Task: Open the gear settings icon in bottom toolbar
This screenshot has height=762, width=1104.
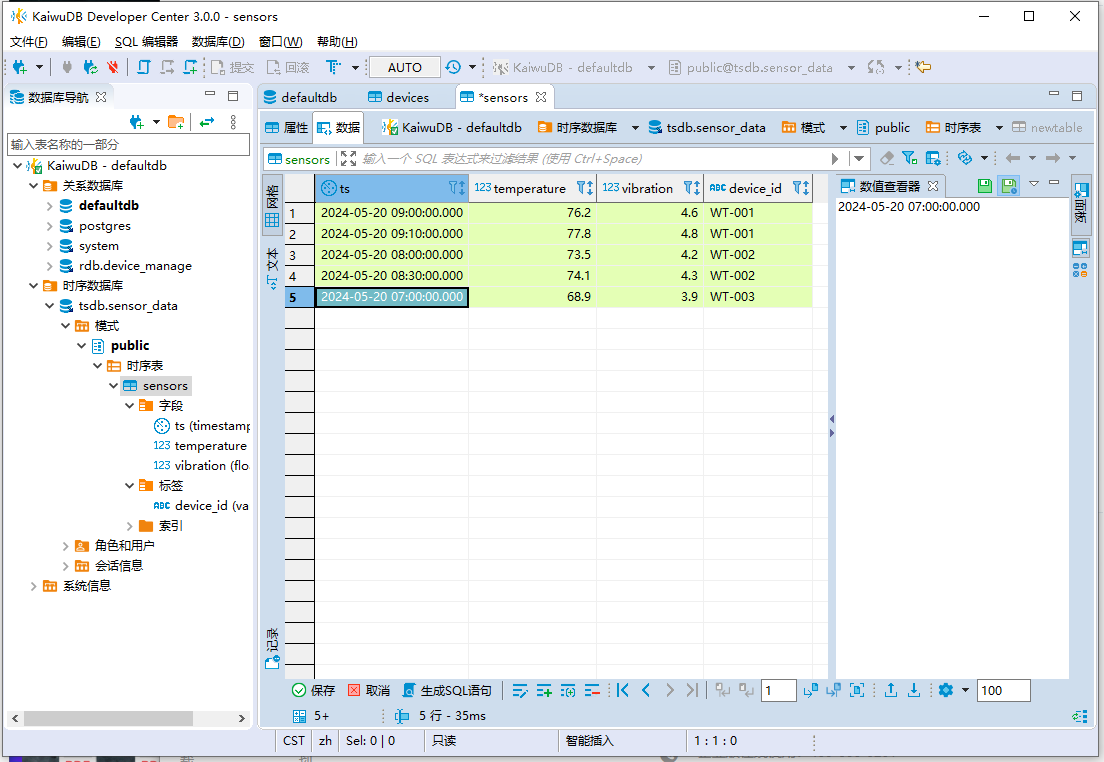Action: tap(946, 690)
